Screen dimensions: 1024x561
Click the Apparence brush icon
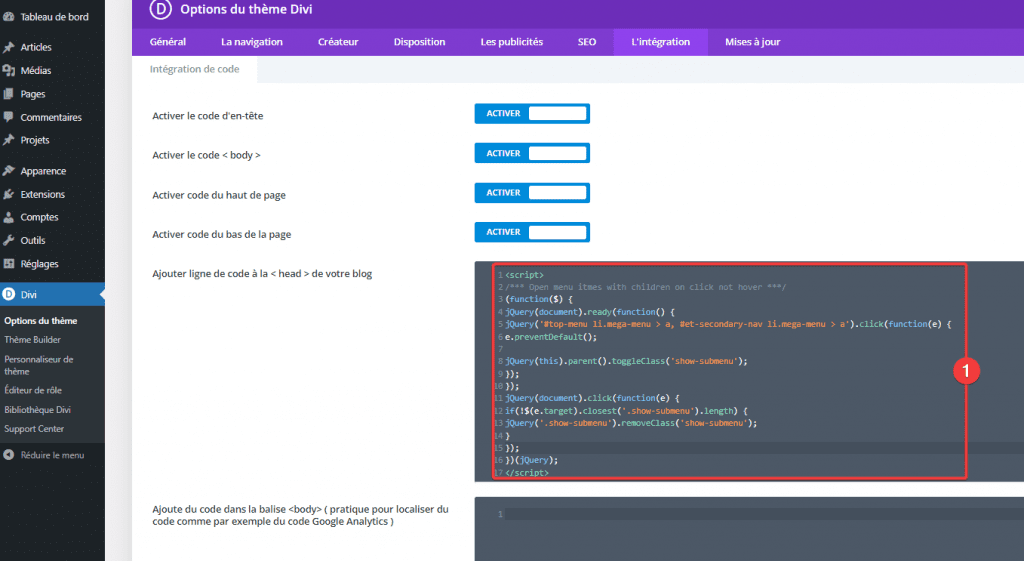tap(8, 171)
